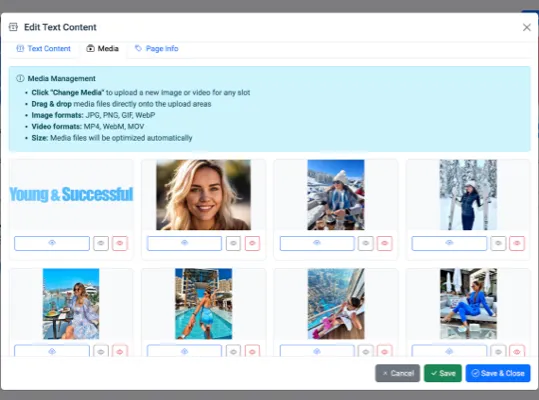Select the woman in blue suit thumbnail
The image size is (539, 400).
(x=468, y=304)
